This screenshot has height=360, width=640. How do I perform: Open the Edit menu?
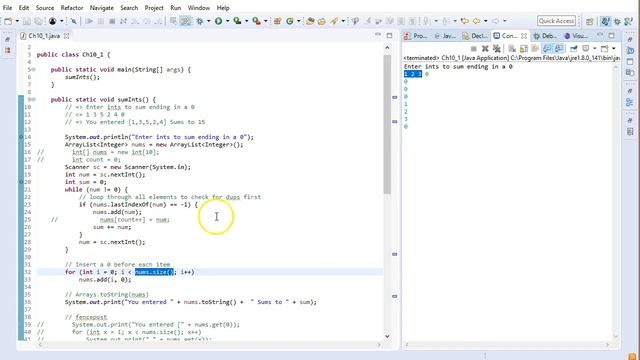click(x=24, y=8)
